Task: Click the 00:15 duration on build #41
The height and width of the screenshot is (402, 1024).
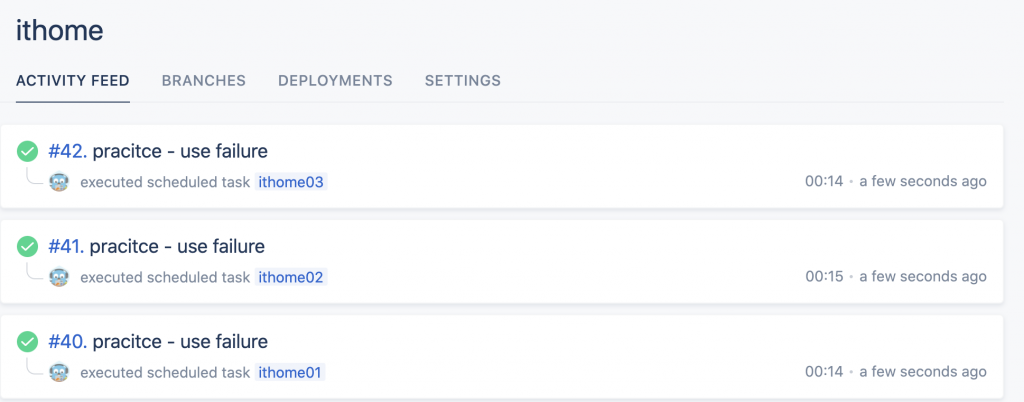Action: [824, 277]
